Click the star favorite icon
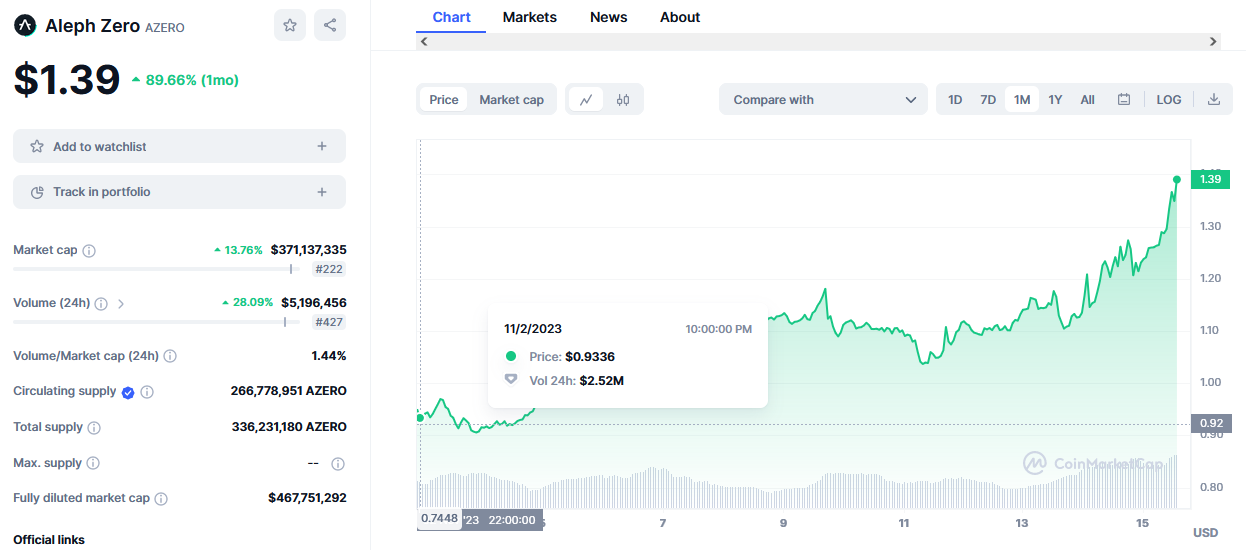 (x=290, y=25)
